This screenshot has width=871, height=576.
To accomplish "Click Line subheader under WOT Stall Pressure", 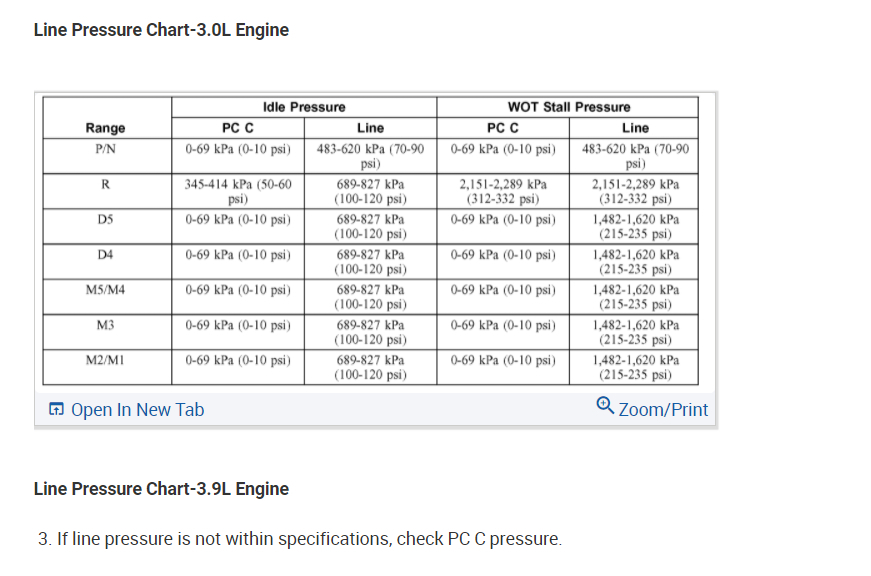I will [635, 128].
